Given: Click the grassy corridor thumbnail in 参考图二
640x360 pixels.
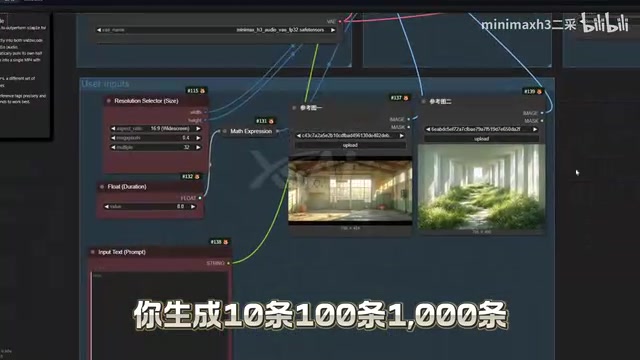Looking at the screenshot, I should [x=482, y=187].
